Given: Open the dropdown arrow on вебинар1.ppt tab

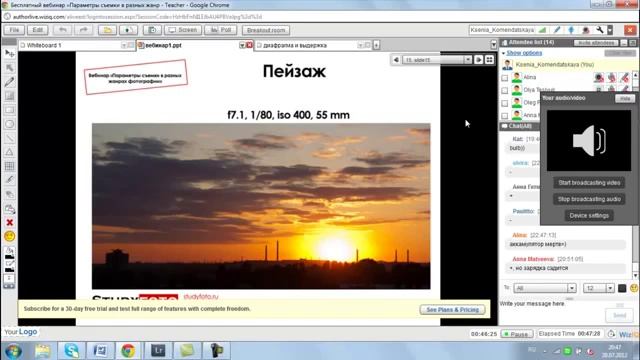Looking at the screenshot, I should pyautogui.click(x=242, y=45).
